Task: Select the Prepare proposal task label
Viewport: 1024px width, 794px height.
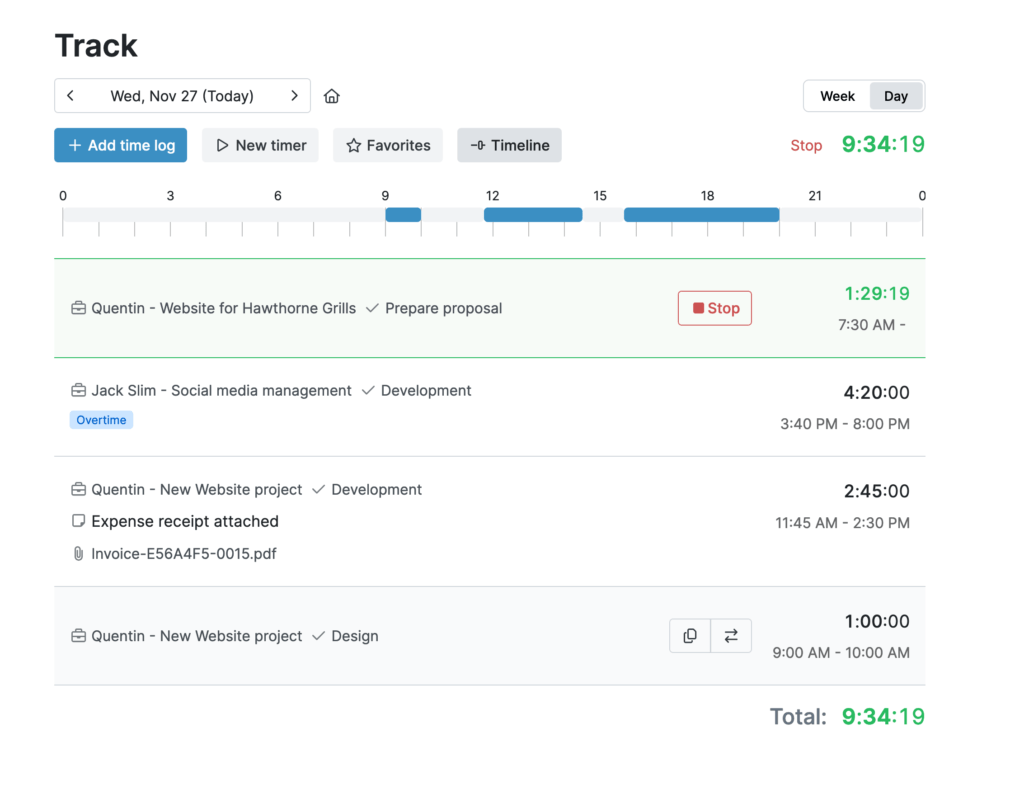Action: [x=443, y=308]
